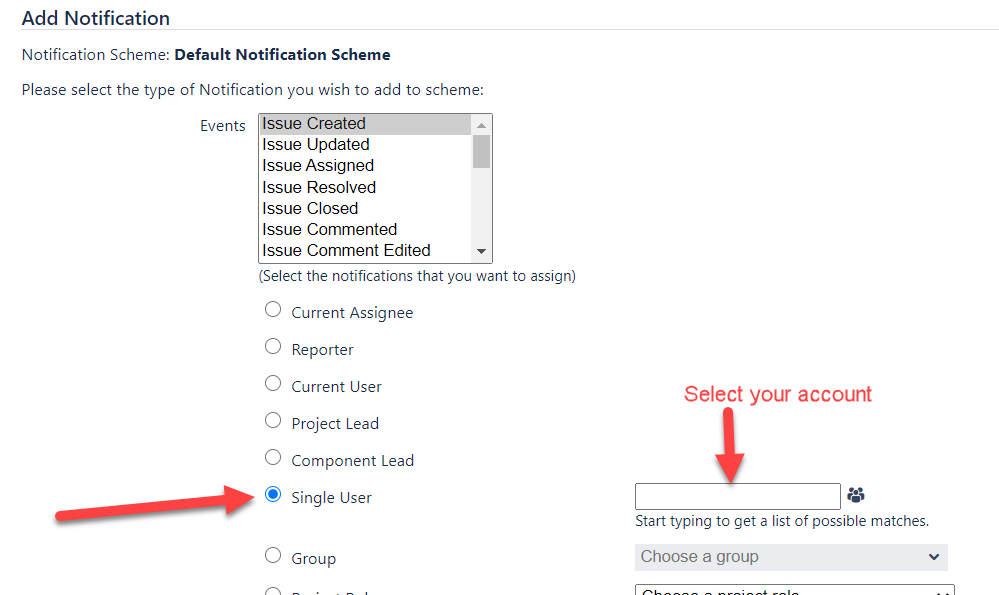Select Issue Created in the Events list
This screenshot has width=999, height=595.
pos(365,124)
